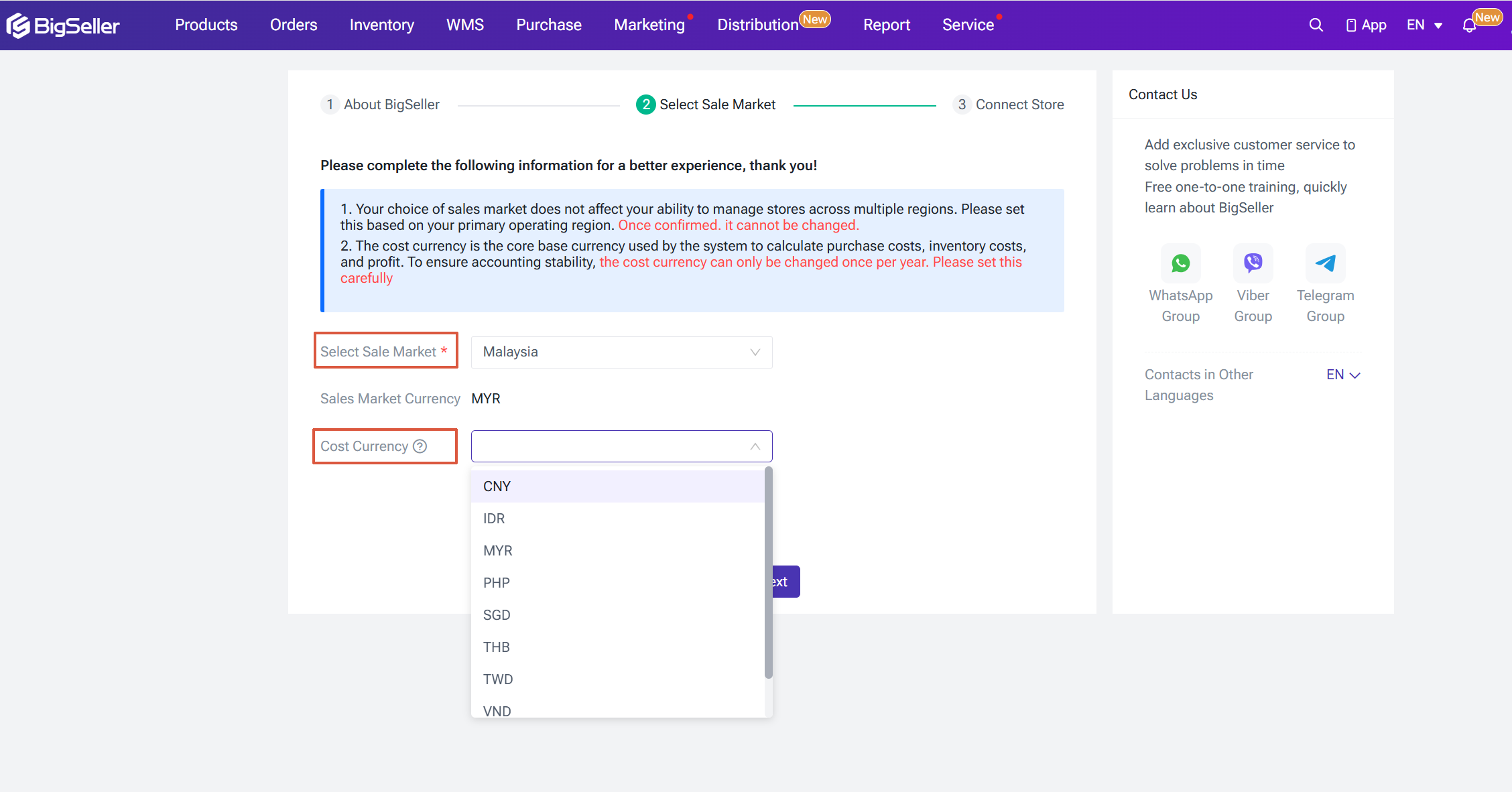Select PHP as cost currency
The width and height of the screenshot is (1512, 792).
(x=618, y=583)
